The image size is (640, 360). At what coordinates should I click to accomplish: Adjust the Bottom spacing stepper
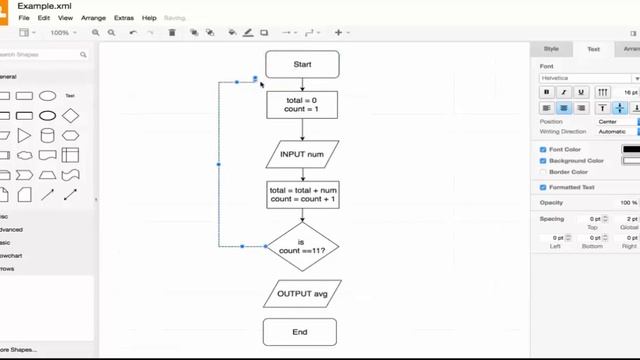[x=605, y=238]
